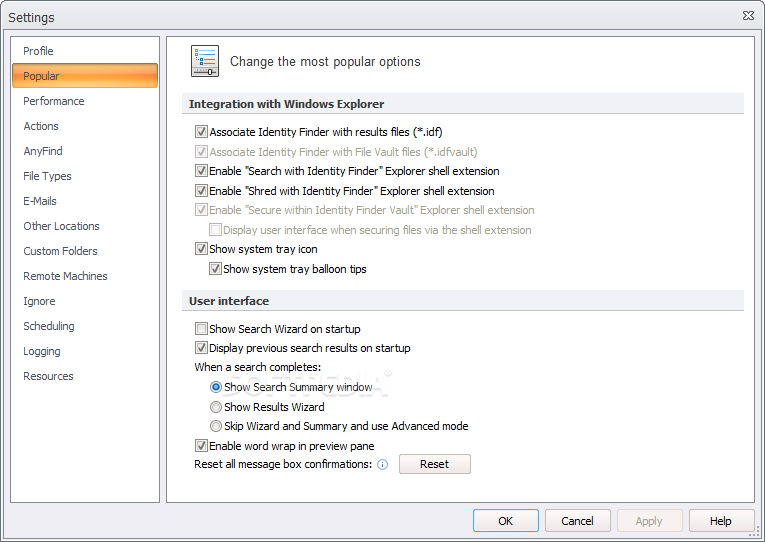Toggle the Shred with Identity Finder shell extension

click(201, 191)
